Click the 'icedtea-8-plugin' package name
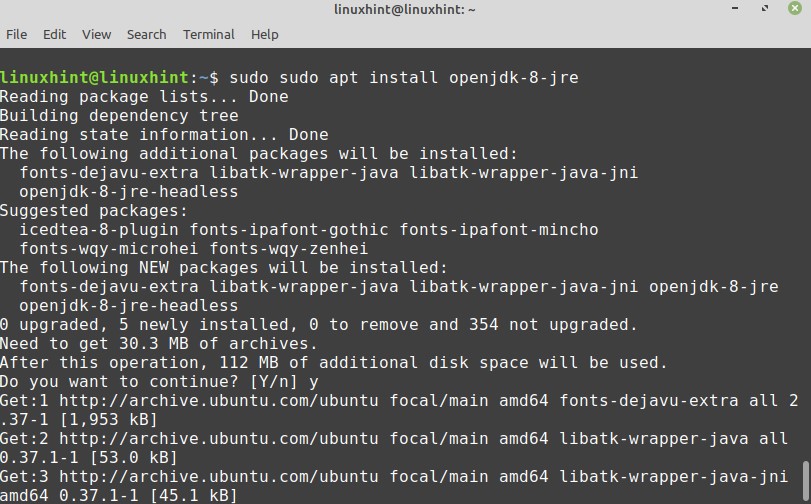 [99, 230]
